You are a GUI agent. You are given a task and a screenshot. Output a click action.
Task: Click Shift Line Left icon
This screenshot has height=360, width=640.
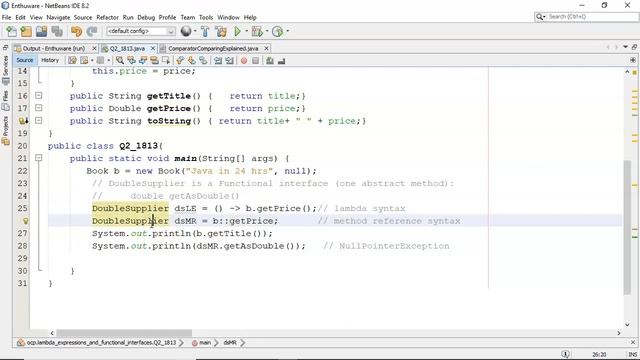(x=218, y=60)
